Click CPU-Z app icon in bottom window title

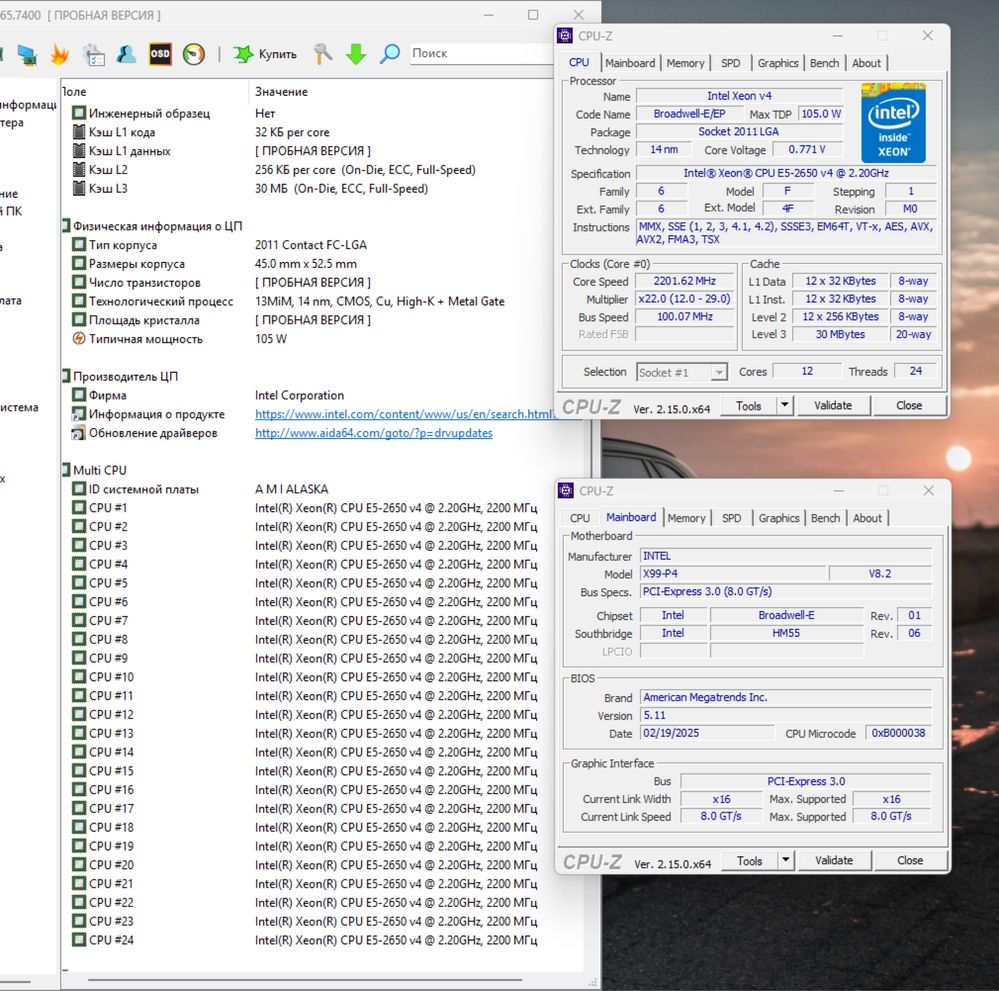pyautogui.click(x=566, y=491)
